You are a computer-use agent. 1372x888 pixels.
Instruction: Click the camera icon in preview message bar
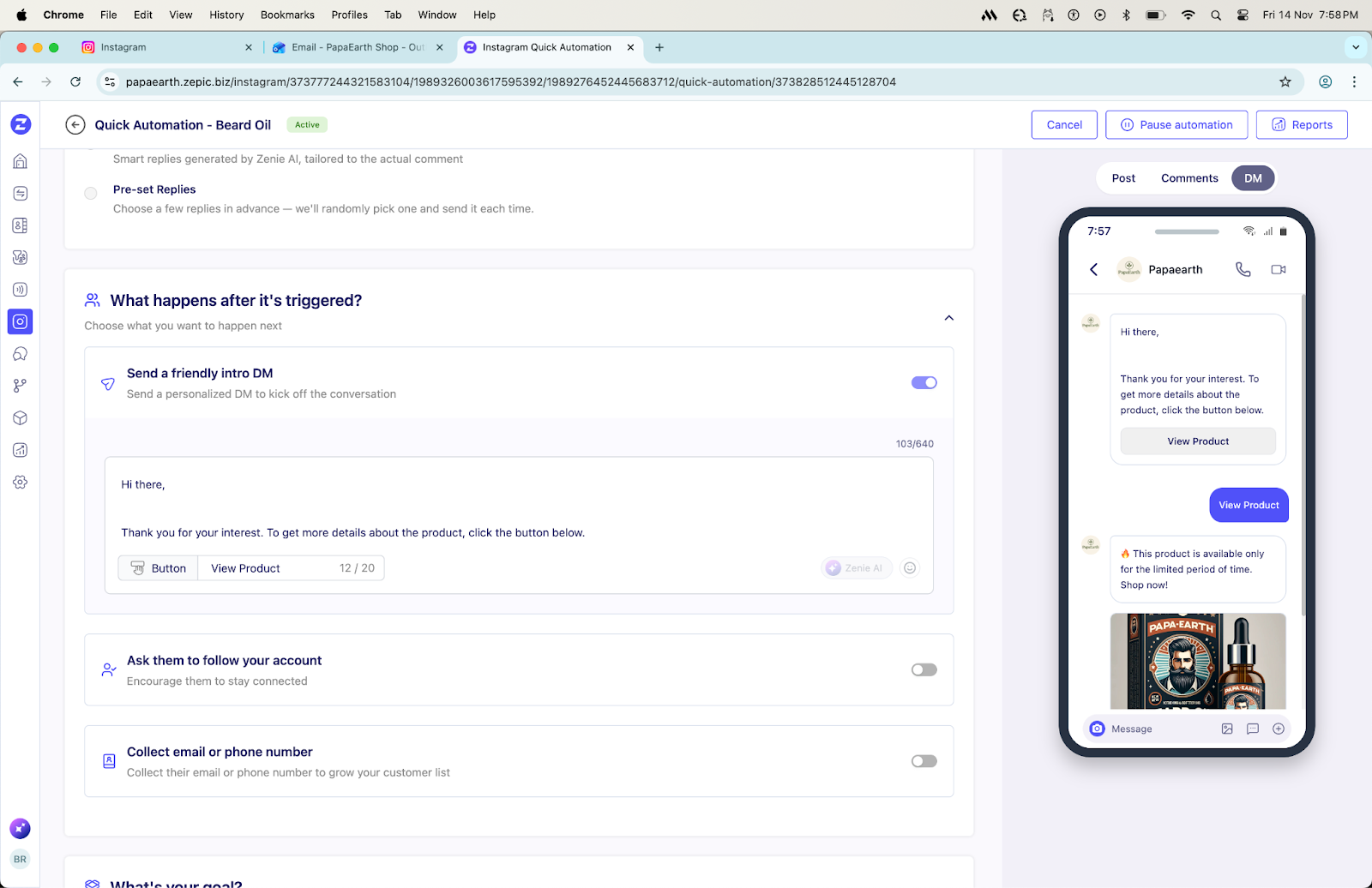tap(1097, 729)
